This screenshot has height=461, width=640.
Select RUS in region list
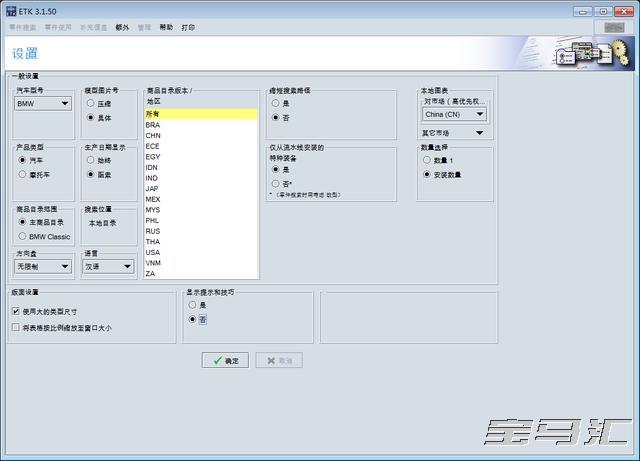pos(201,231)
